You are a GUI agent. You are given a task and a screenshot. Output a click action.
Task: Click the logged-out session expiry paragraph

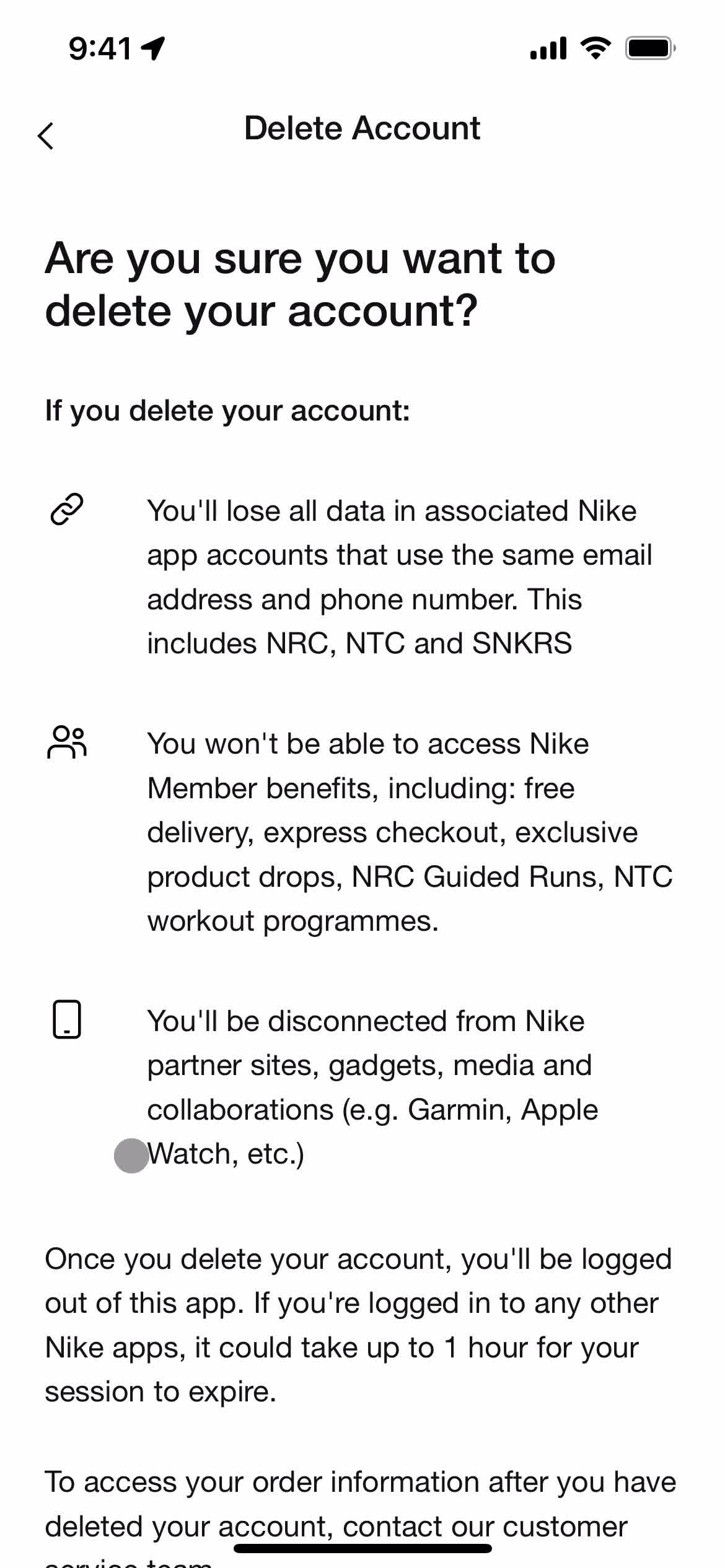(x=358, y=1325)
